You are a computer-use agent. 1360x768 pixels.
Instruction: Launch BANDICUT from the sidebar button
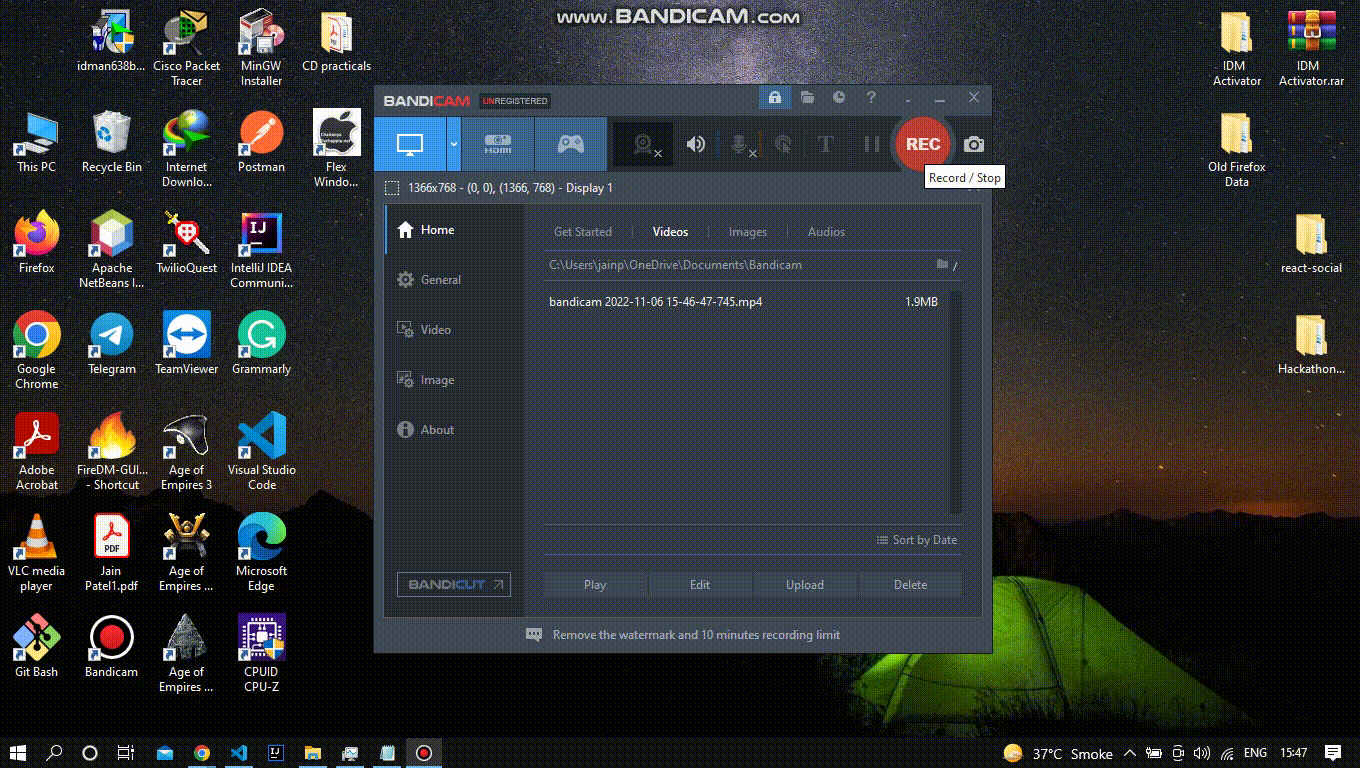(454, 584)
